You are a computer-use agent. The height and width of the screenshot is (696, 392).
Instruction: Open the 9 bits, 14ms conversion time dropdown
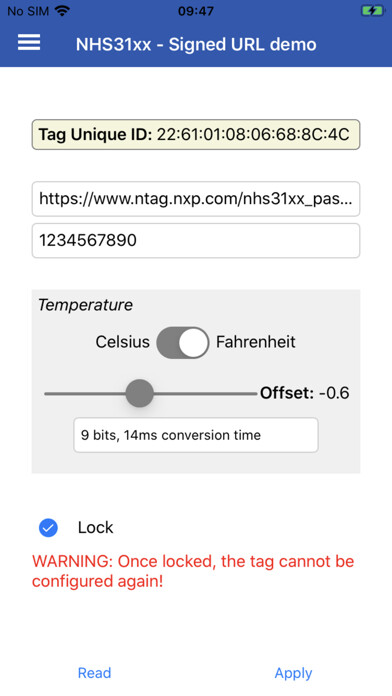point(196,435)
